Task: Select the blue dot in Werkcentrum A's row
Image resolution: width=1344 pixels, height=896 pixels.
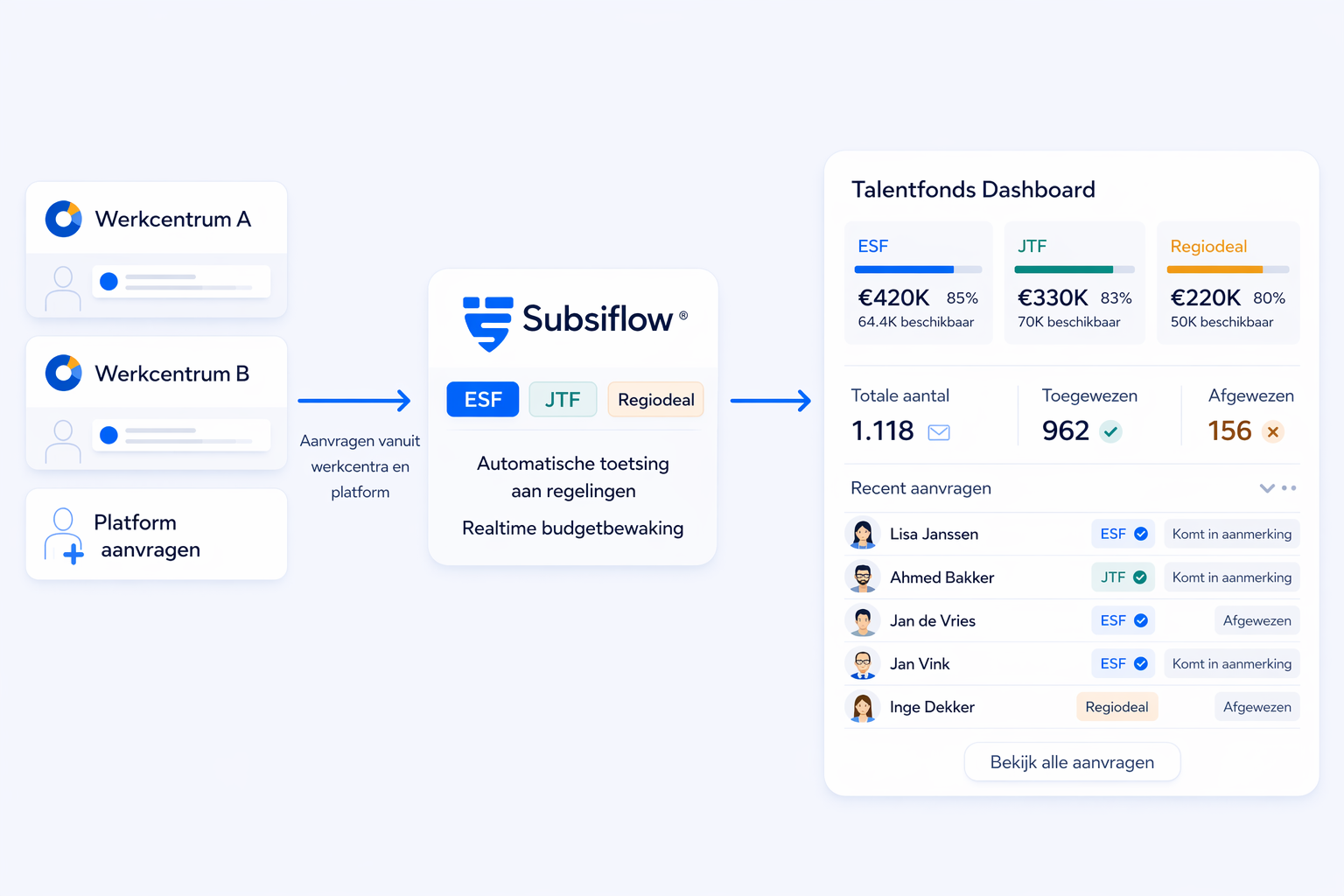Action: 108,281
